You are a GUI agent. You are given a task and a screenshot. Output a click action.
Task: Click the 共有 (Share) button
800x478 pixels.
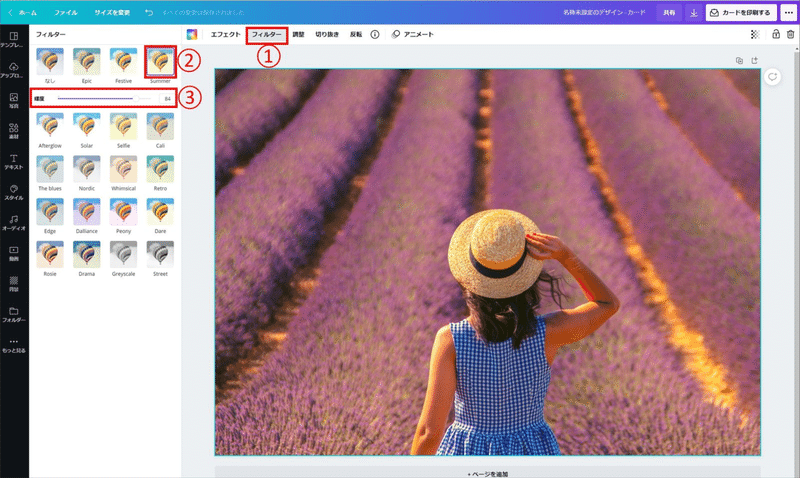tap(669, 13)
